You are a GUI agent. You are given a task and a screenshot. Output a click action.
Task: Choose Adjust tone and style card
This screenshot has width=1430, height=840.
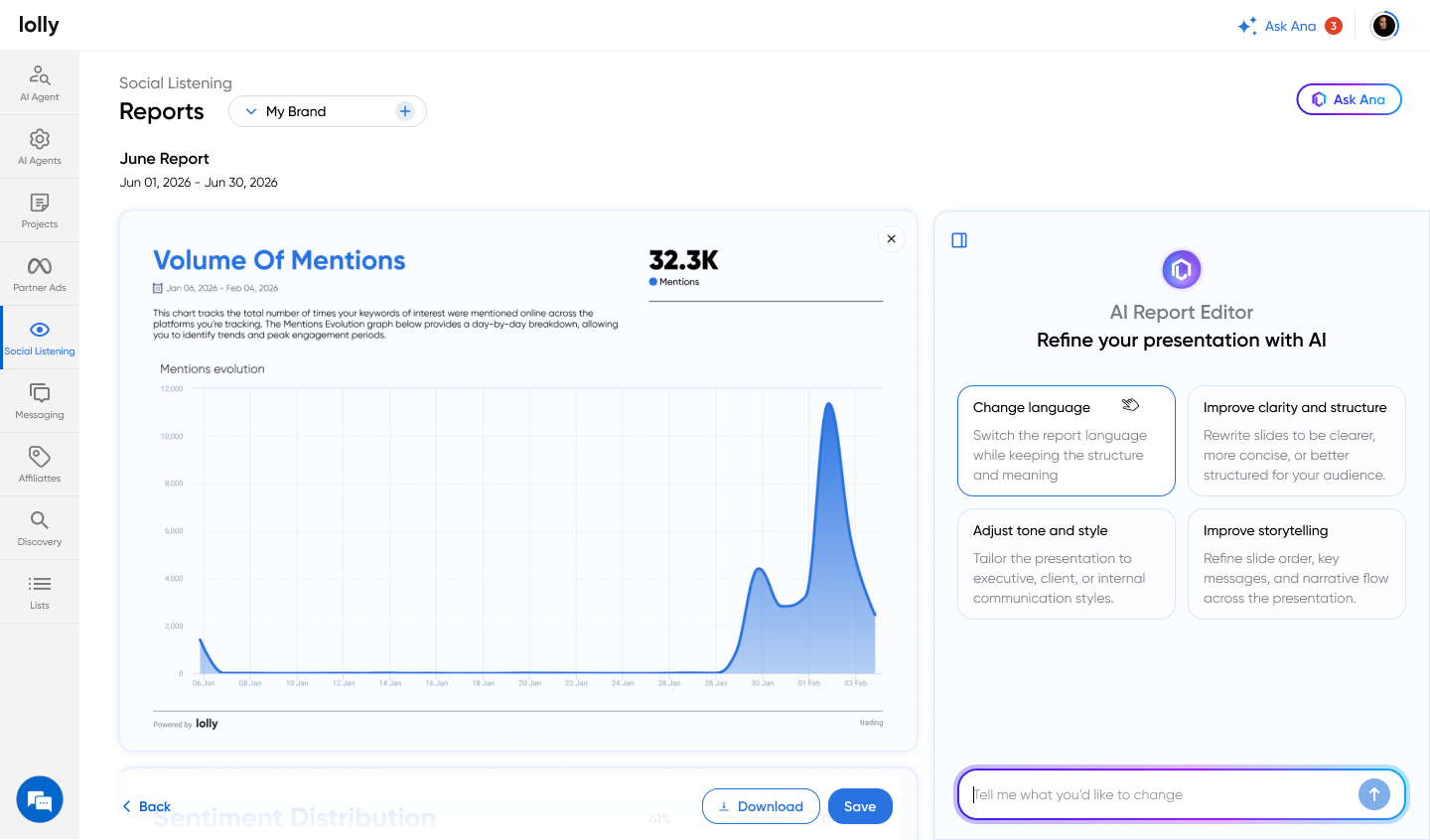point(1067,564)
